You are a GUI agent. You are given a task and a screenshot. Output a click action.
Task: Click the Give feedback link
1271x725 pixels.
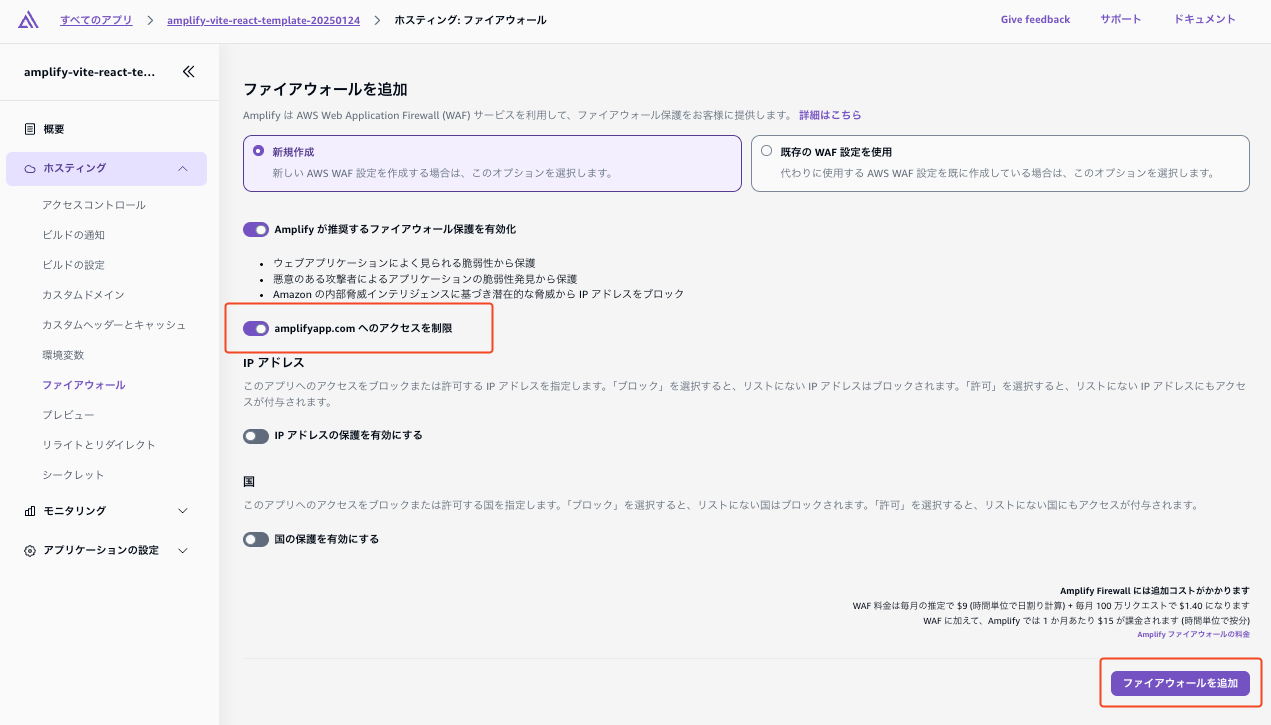tap(1035, 19)
